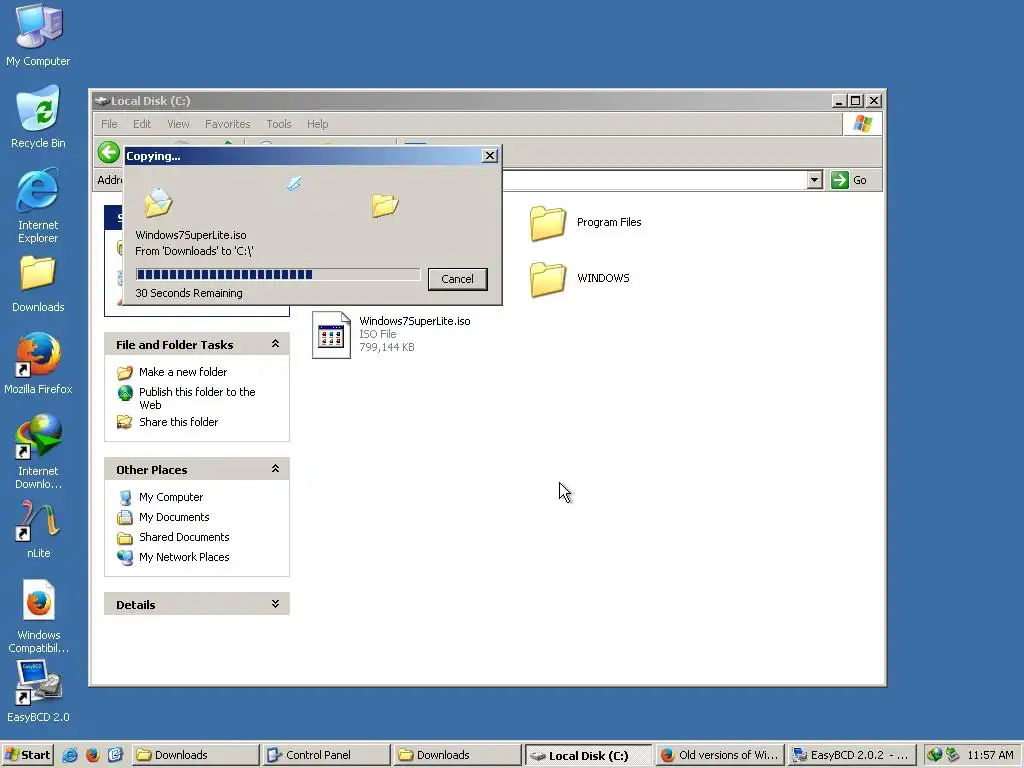Switch to Control Panel taskbar button
This screenshot has height=768, width=1024.
(x=327, y=755)
